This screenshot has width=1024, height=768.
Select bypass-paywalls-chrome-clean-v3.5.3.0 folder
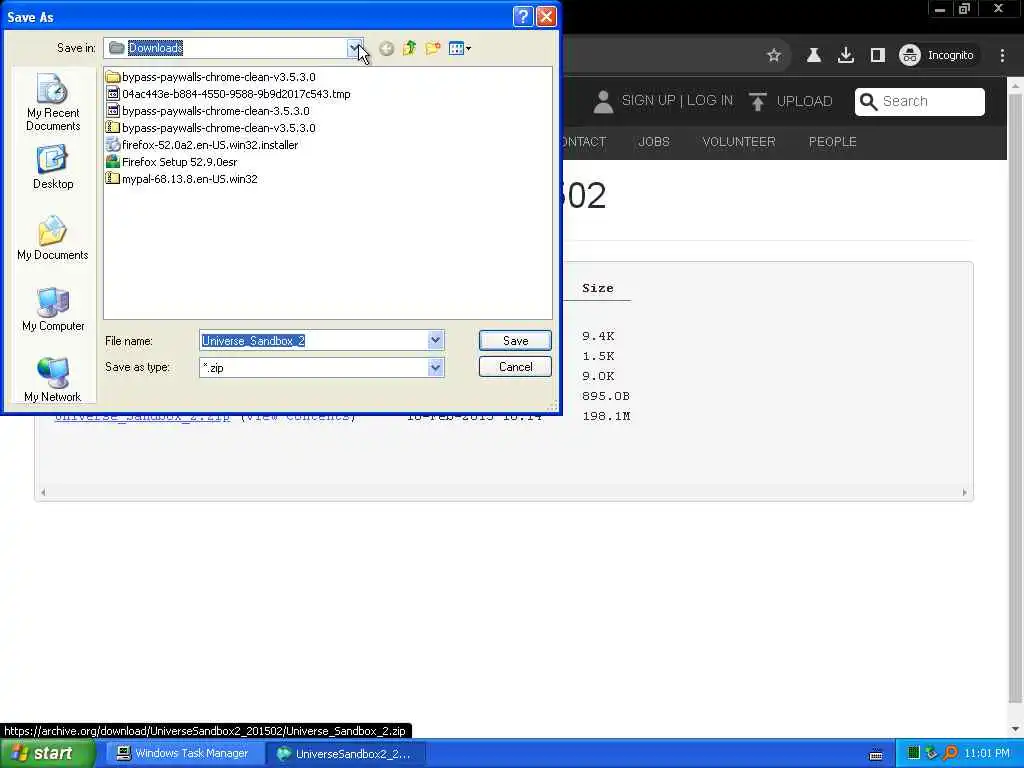click(x=211, y=77)
